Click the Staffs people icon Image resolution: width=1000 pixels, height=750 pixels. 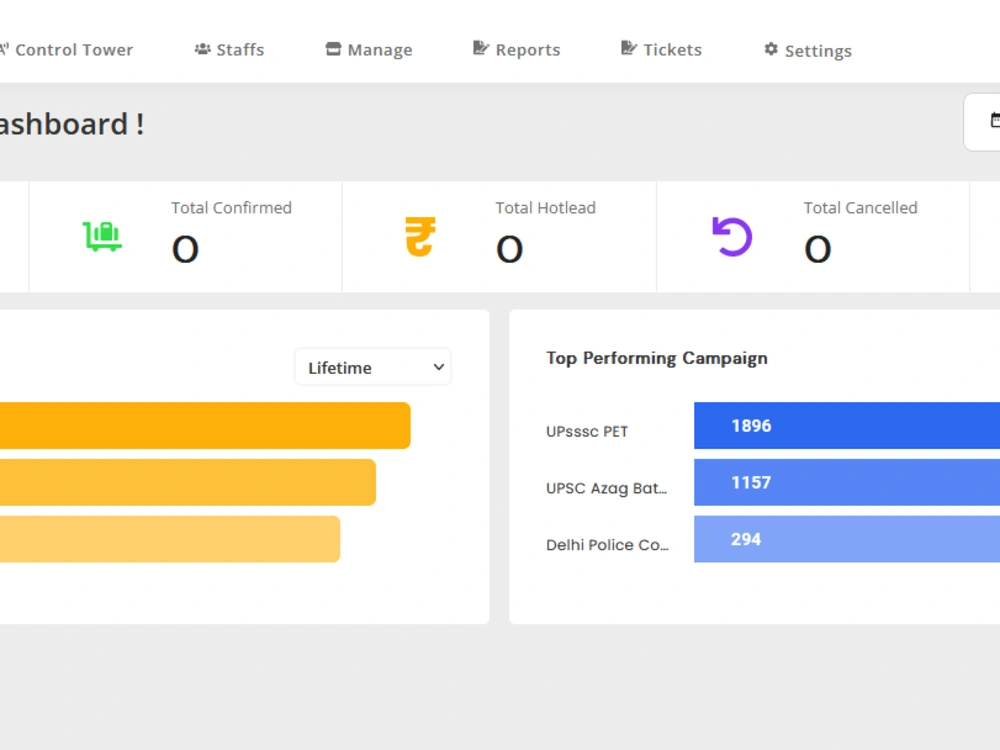pyautogui.click(x=202, y=49)
